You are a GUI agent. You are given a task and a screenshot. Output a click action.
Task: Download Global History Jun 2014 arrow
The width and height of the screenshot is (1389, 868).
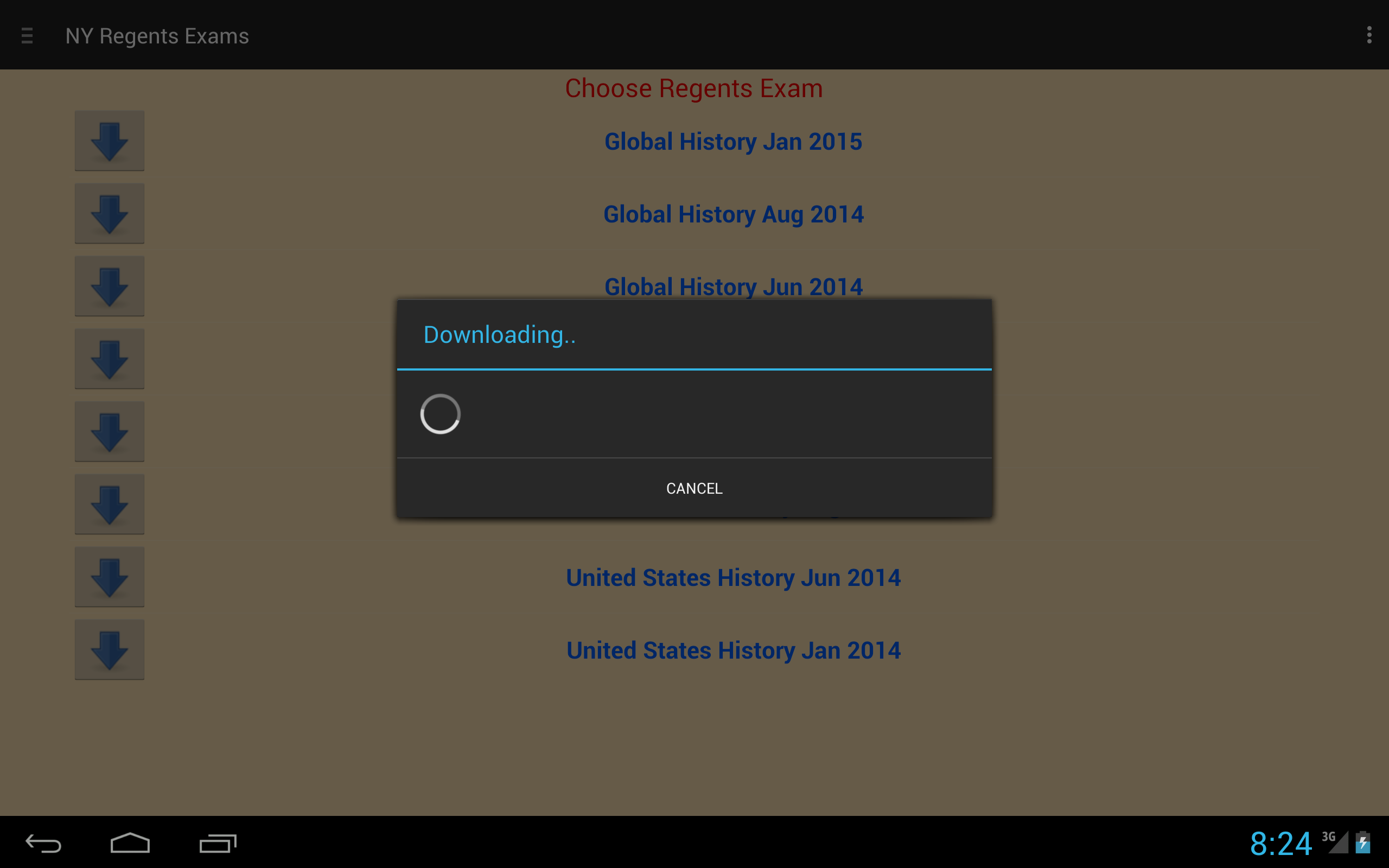coord(110,286)
